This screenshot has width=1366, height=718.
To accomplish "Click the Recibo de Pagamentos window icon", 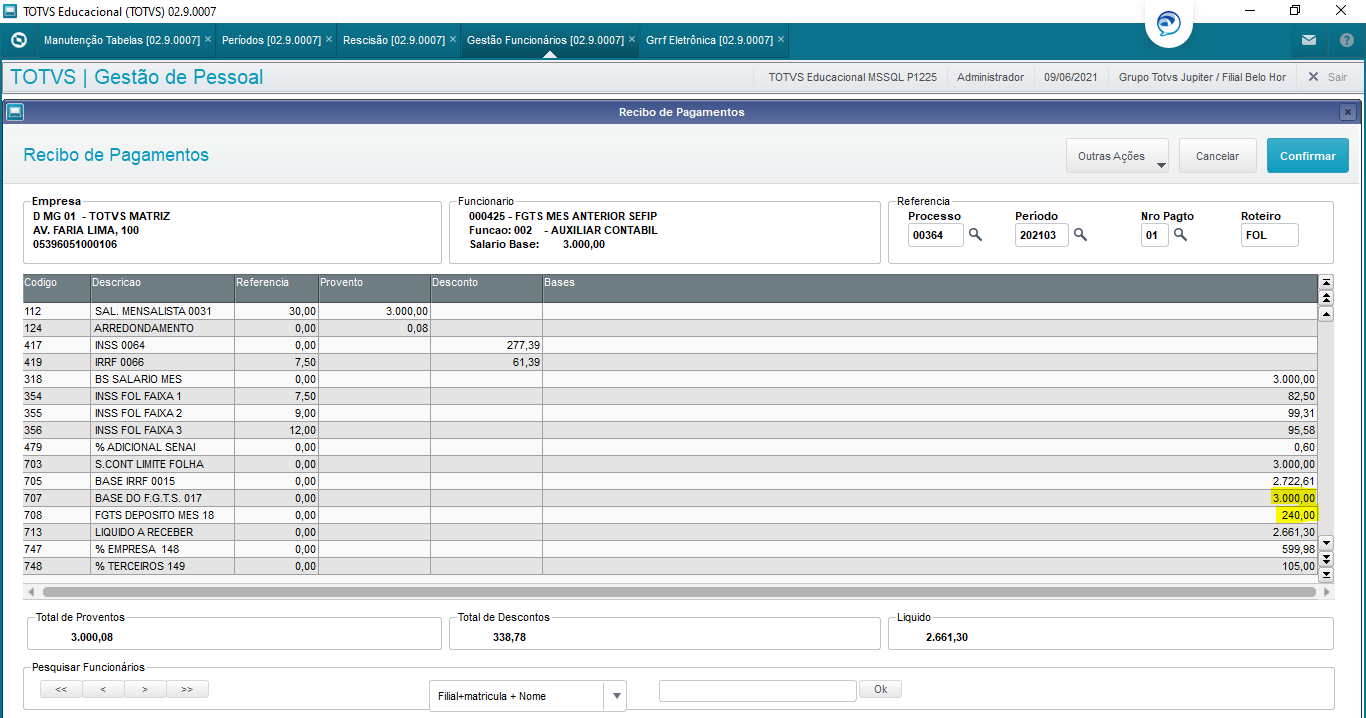I will [14, 112].
